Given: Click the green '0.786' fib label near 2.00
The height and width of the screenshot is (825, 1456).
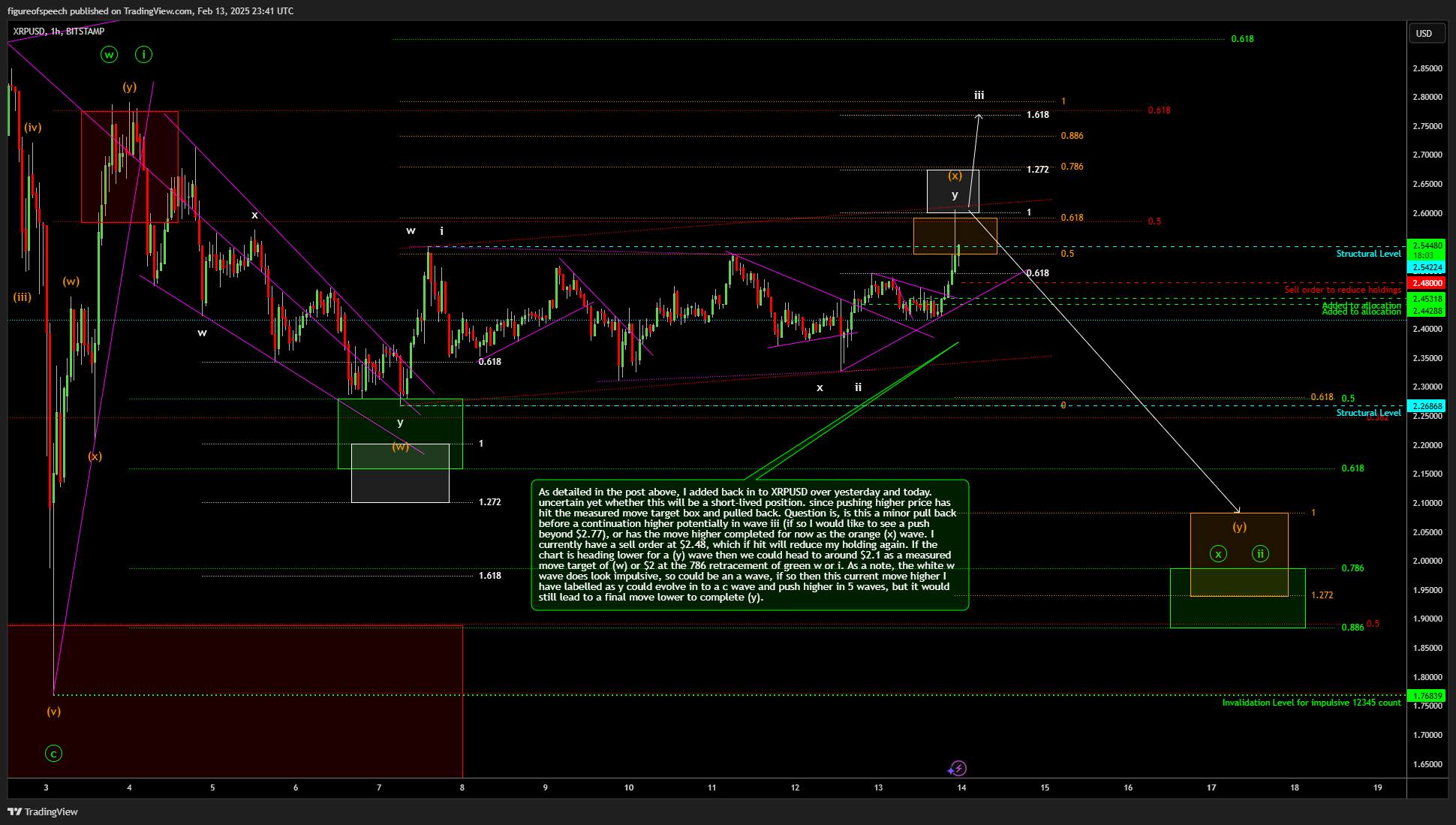Looking at the screenshot, I should [x=1353, y=568].
